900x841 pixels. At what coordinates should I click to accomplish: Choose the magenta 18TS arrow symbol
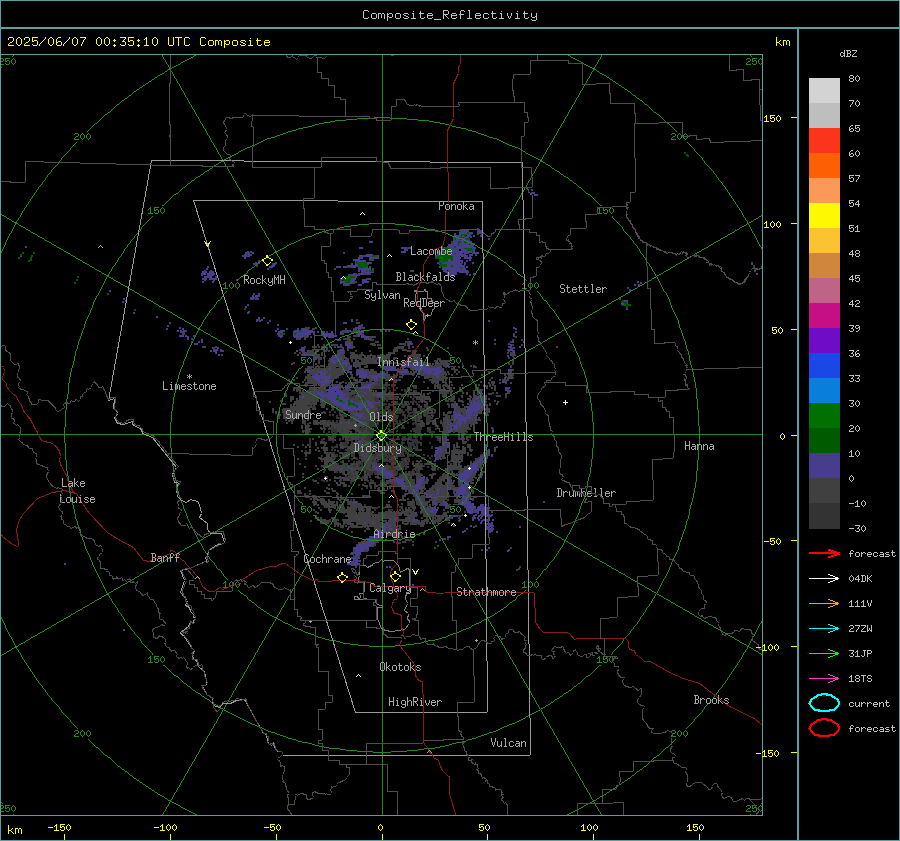click(x=824, y=679)
